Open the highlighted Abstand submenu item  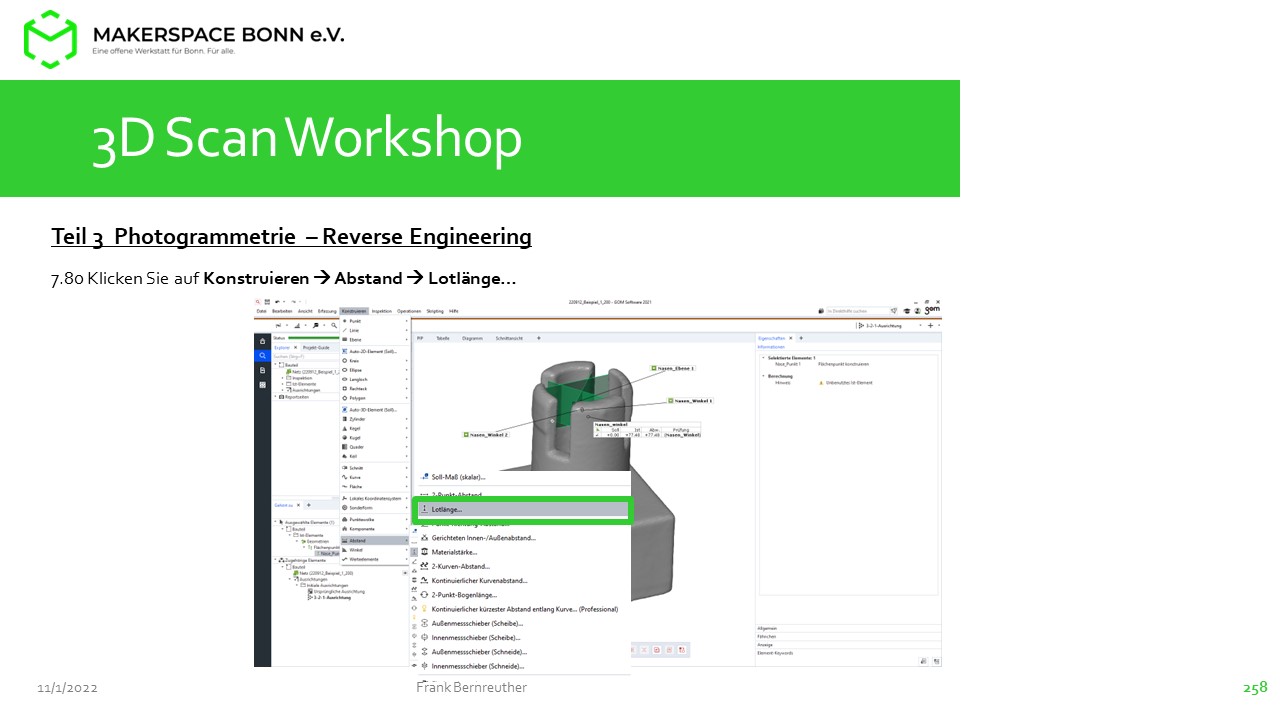375,540
